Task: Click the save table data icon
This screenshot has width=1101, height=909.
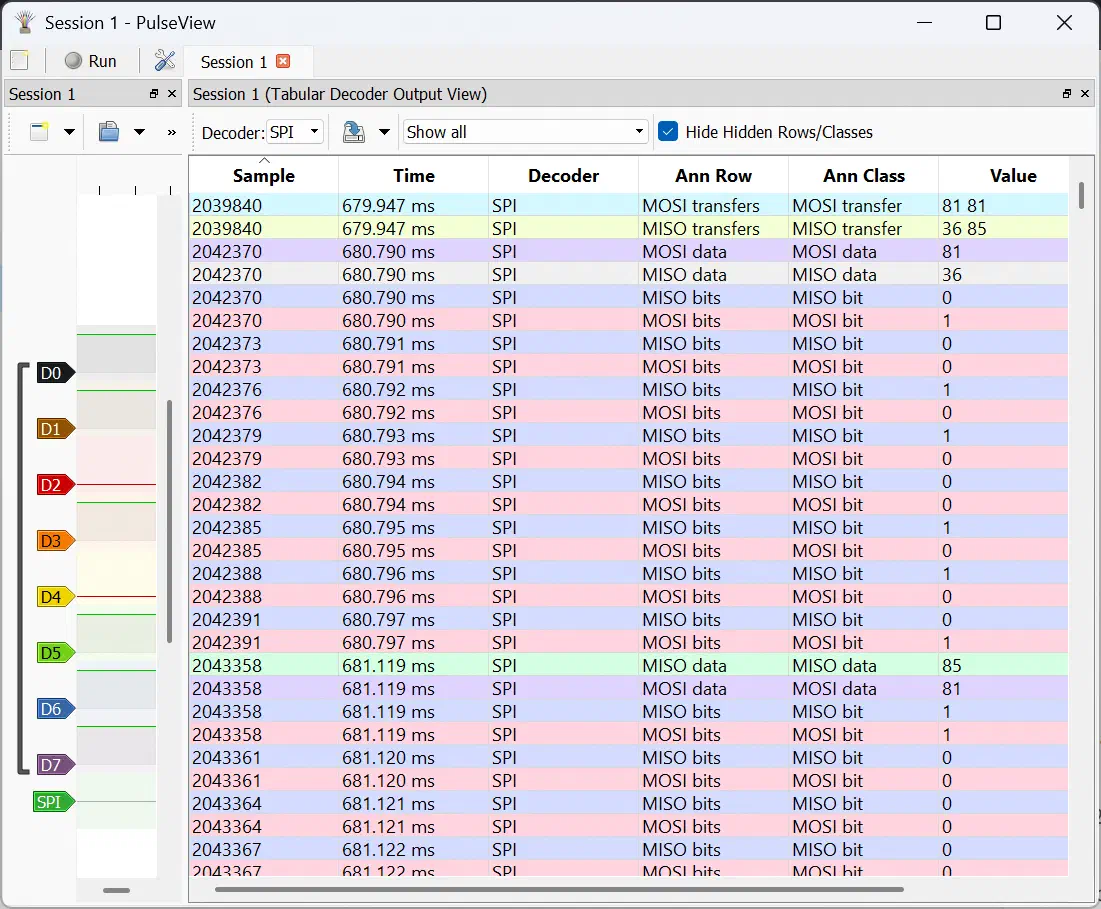Action: (x=353, y=131)
